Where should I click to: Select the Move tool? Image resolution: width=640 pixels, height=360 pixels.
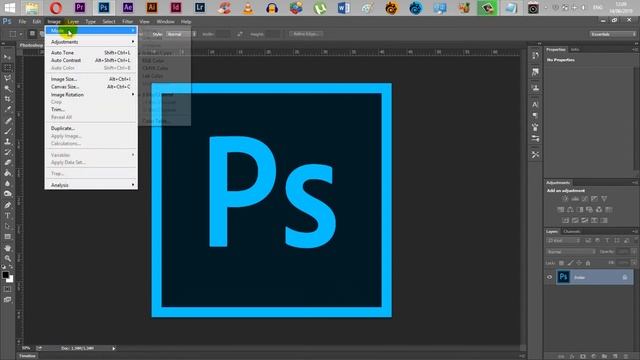(7, 57)
